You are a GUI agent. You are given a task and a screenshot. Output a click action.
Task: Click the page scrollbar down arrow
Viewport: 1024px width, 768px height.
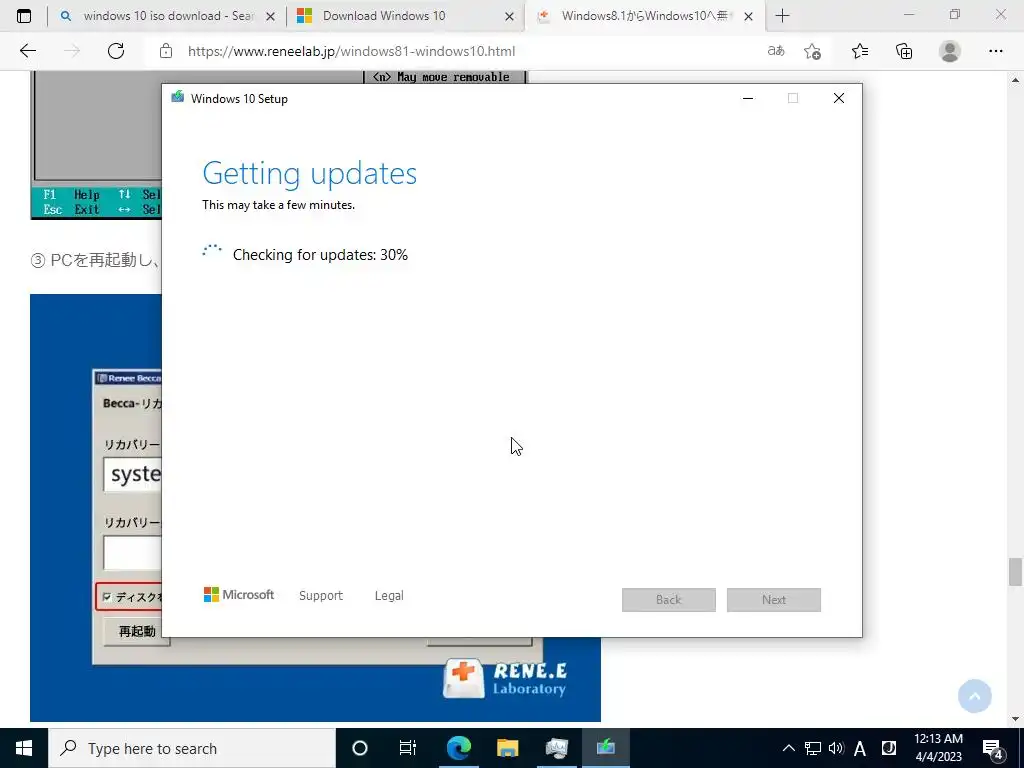1015,719
